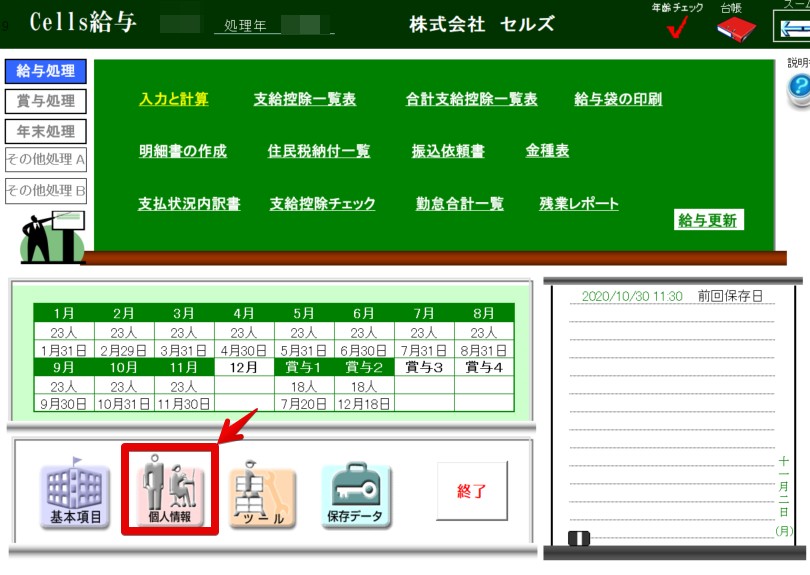The width and height of the screenshot is (810, 575).
Task: Open the 個人情報 people icon
Action: [x=169, y=492]
